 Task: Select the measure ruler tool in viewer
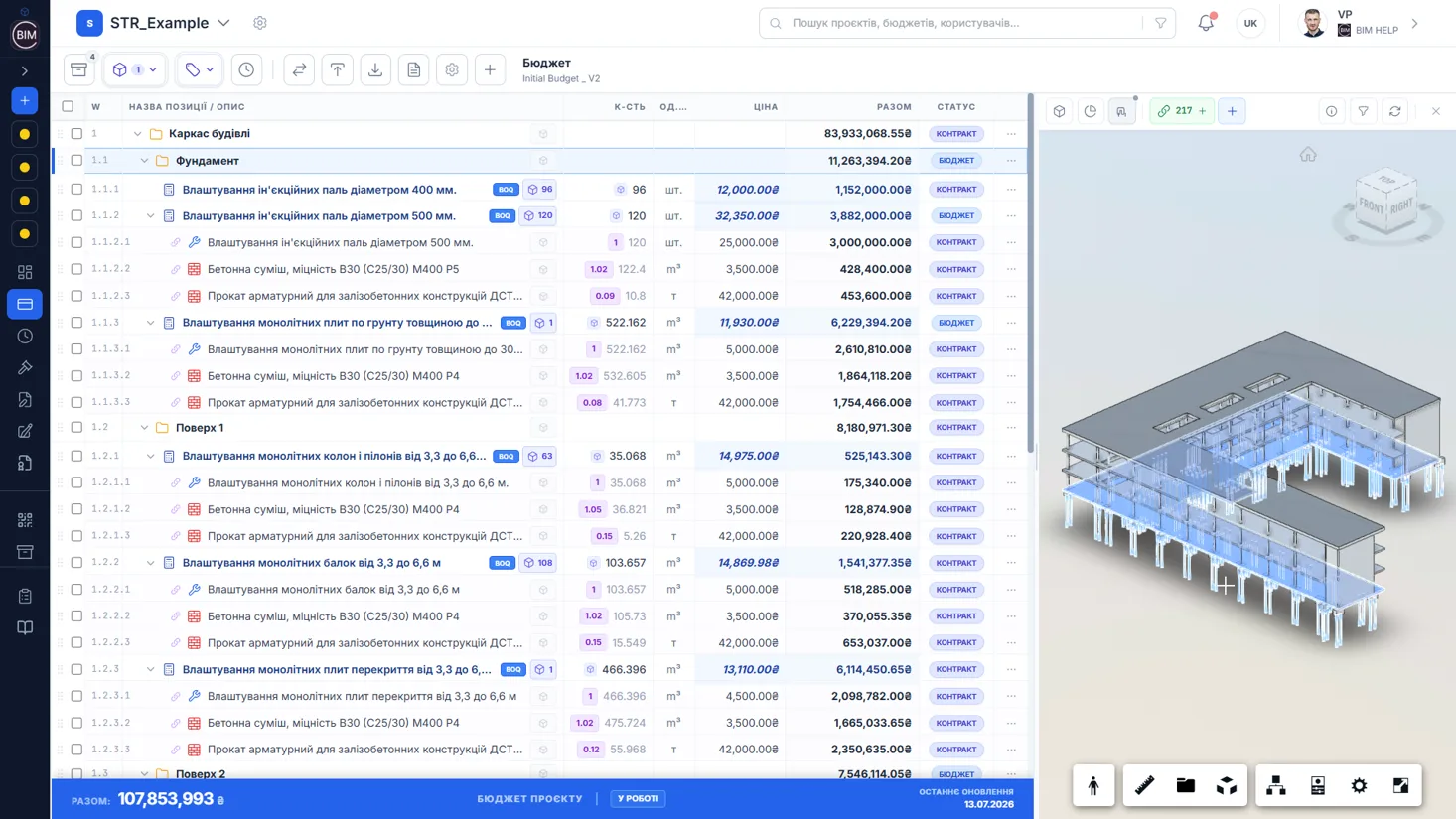[1145, 785]
